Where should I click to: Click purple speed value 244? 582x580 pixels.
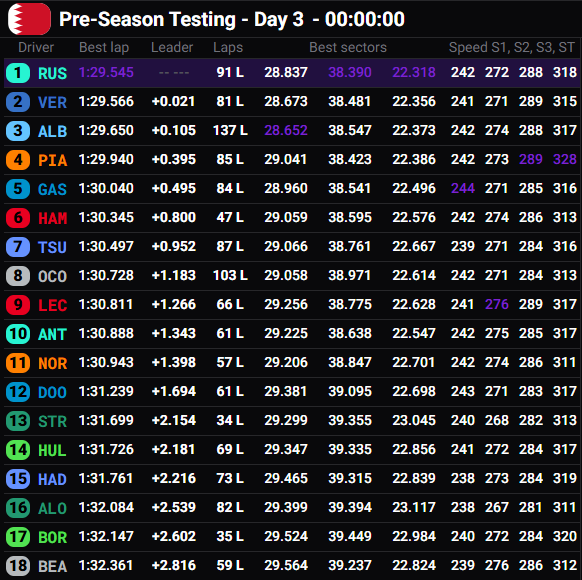click(463, 188)
